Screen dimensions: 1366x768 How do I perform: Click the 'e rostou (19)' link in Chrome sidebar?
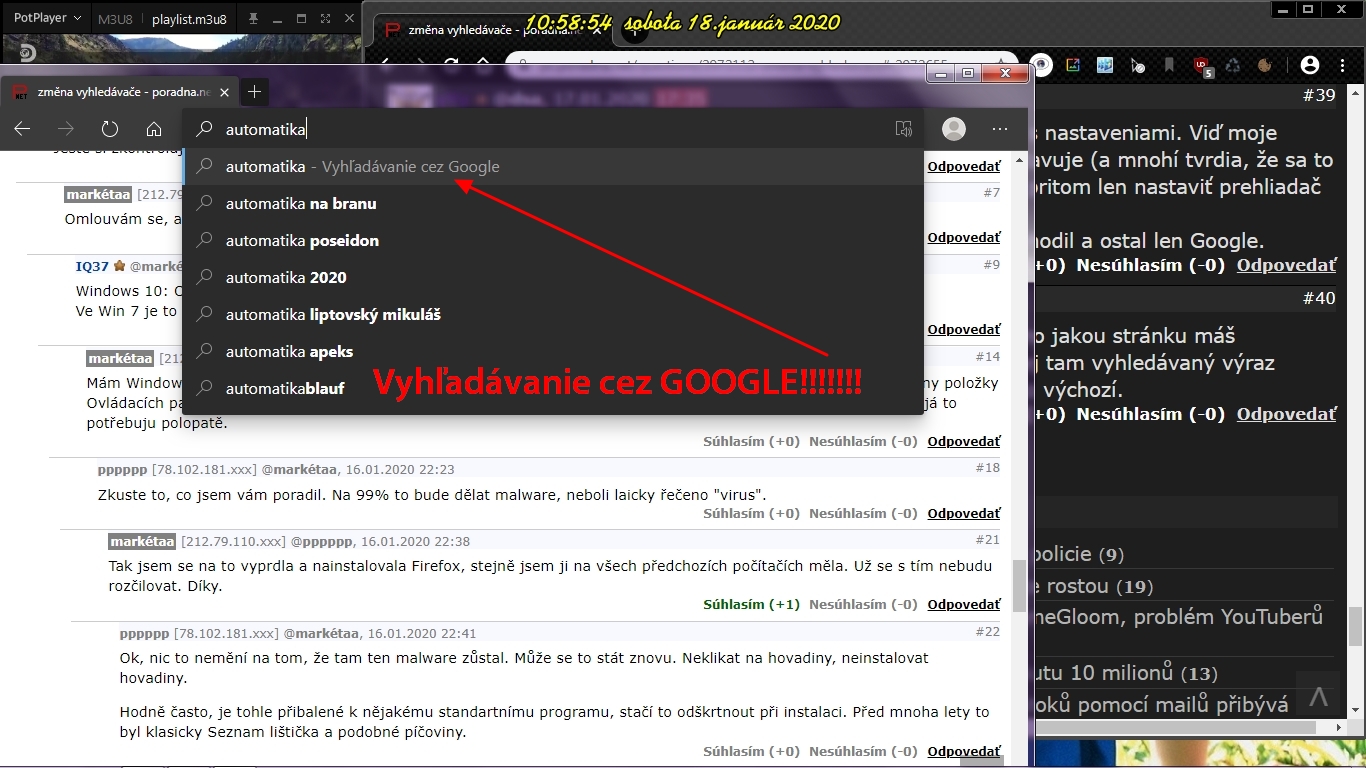[1096, 587]
